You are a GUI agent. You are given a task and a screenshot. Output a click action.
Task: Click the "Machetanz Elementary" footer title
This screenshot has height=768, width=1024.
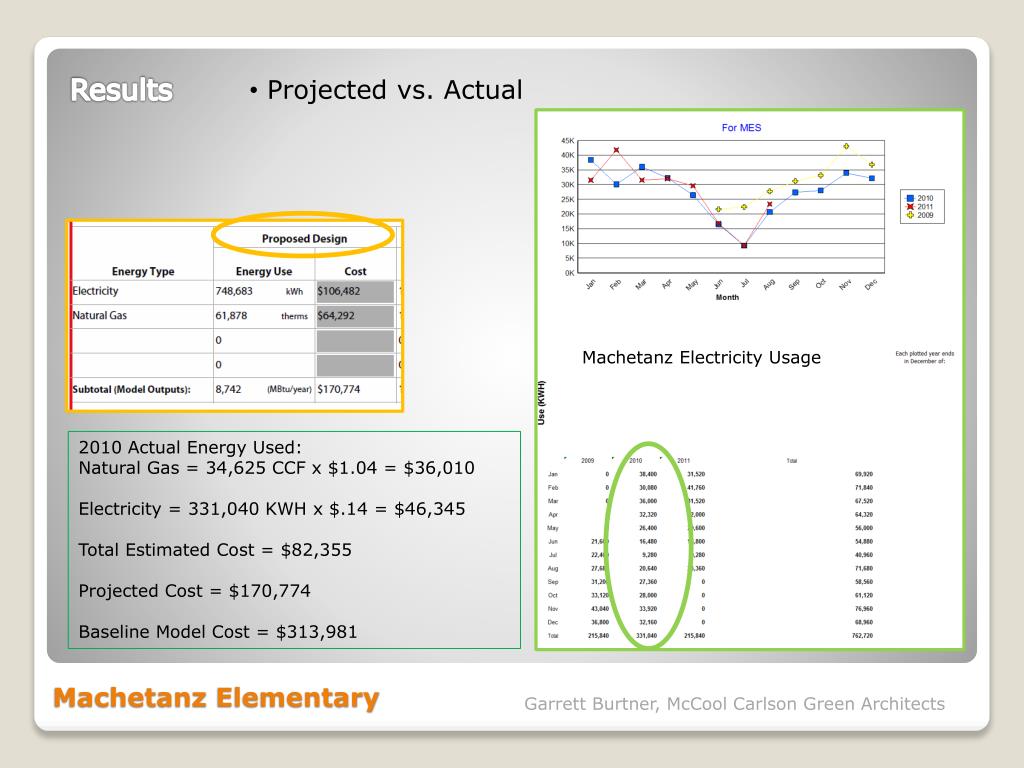pos(216,698)
